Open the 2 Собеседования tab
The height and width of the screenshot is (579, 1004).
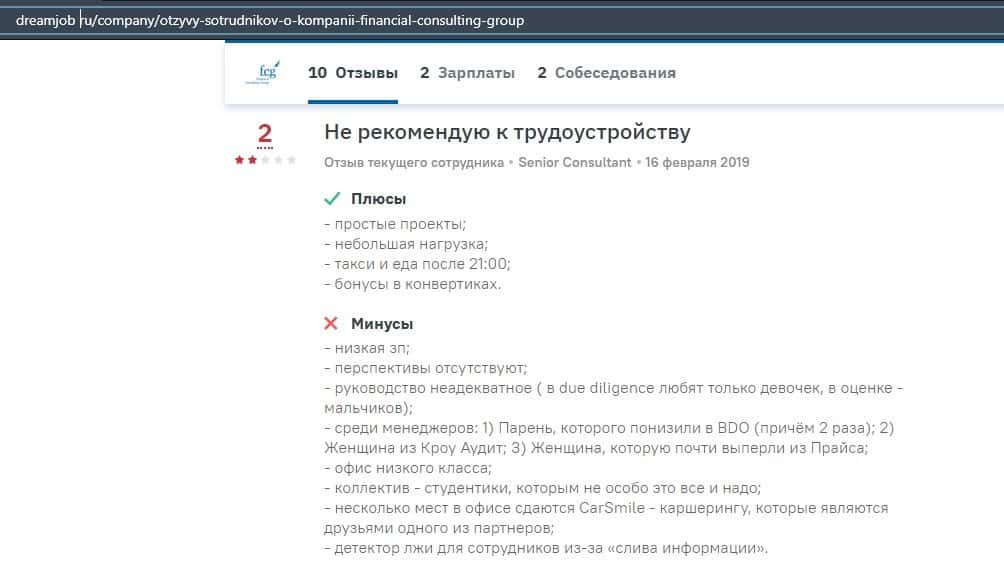tap(606, 73)
